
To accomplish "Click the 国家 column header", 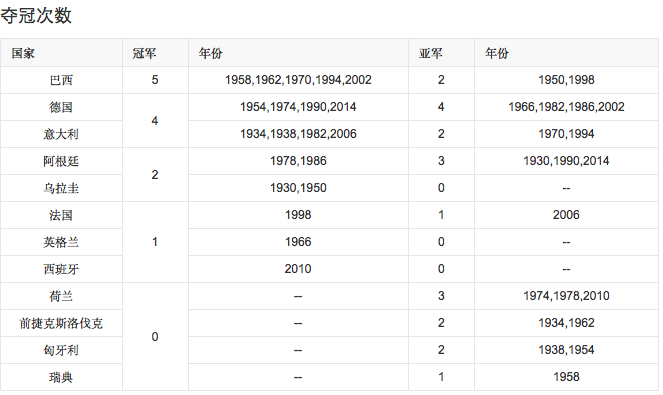I will pyautogui.click(x=61, y=53).
